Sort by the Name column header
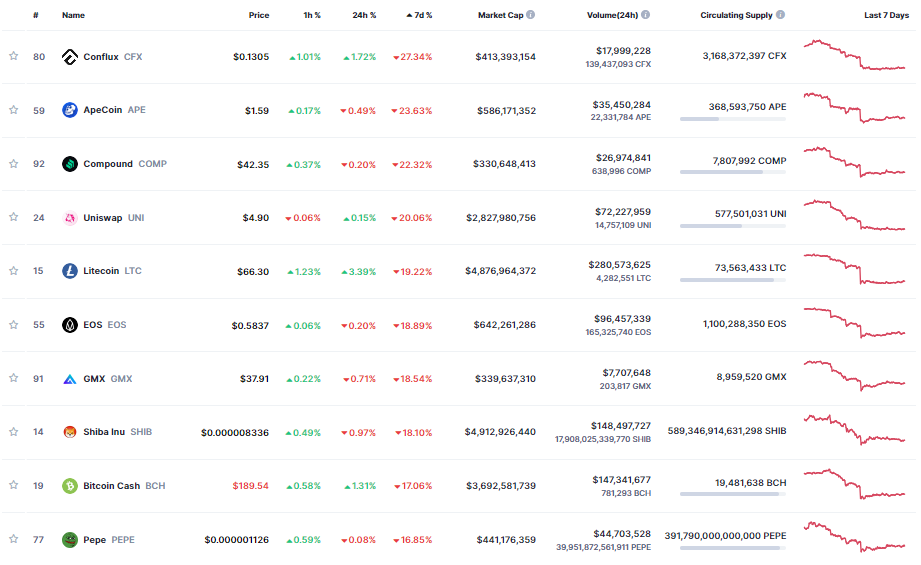This screenshot has width=921, height=565. (x=73, y=16)
